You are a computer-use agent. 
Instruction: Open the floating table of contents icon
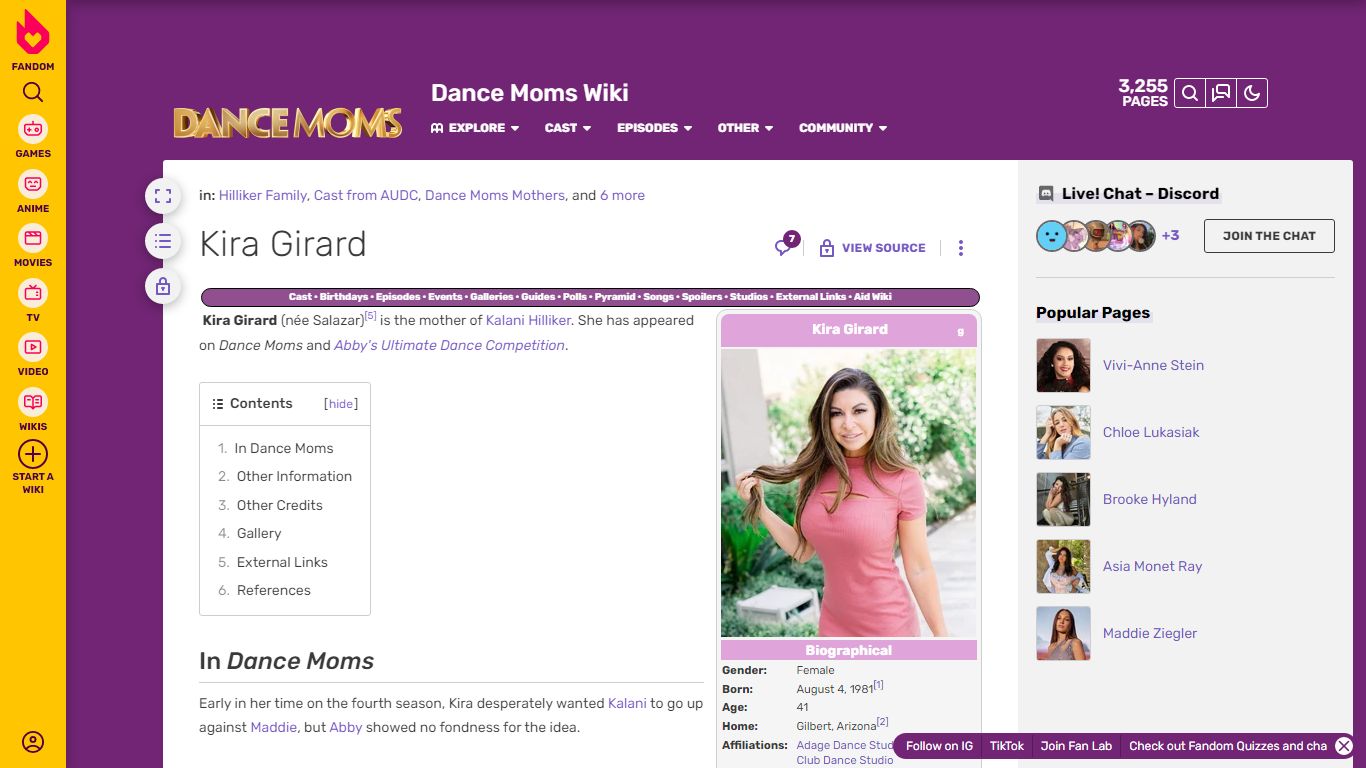(x=163, y=241)
